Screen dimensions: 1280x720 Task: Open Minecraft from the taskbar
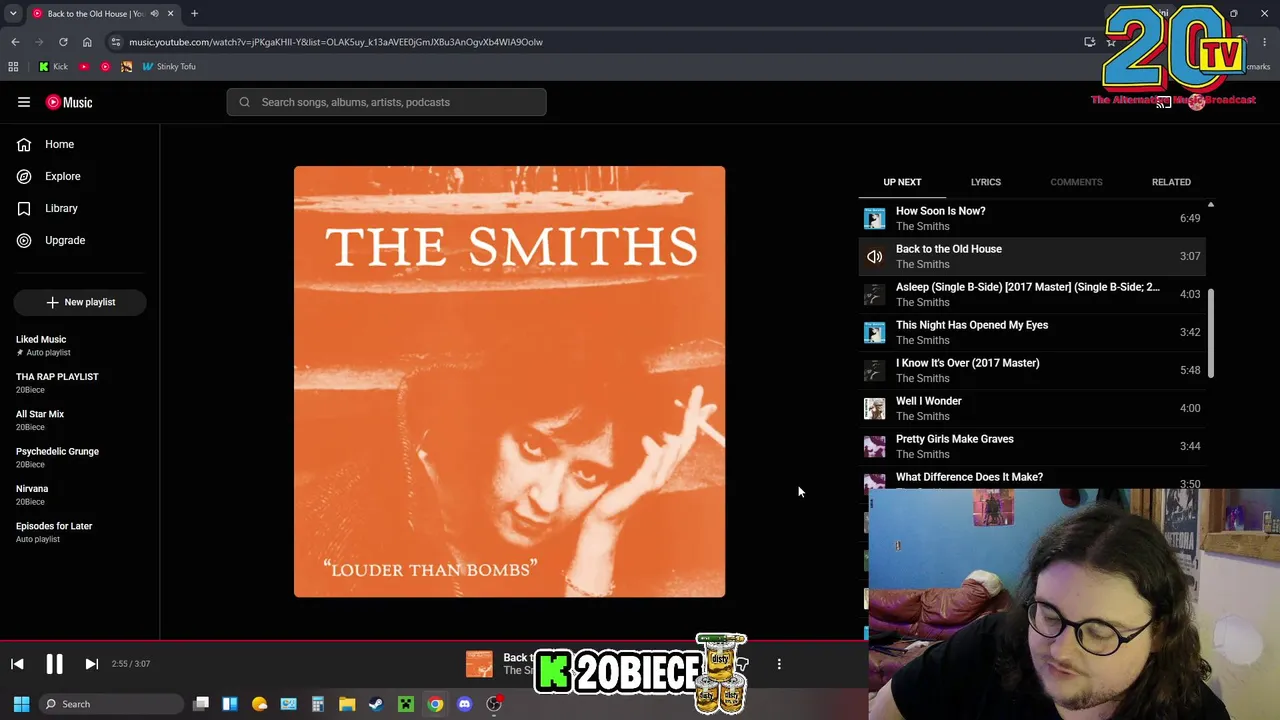click(x=406, y=704)
